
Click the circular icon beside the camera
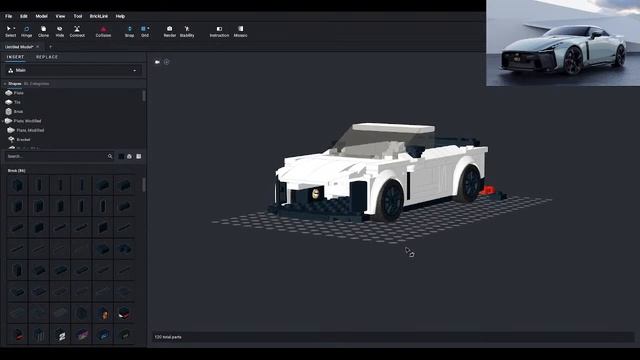point(166,62)
